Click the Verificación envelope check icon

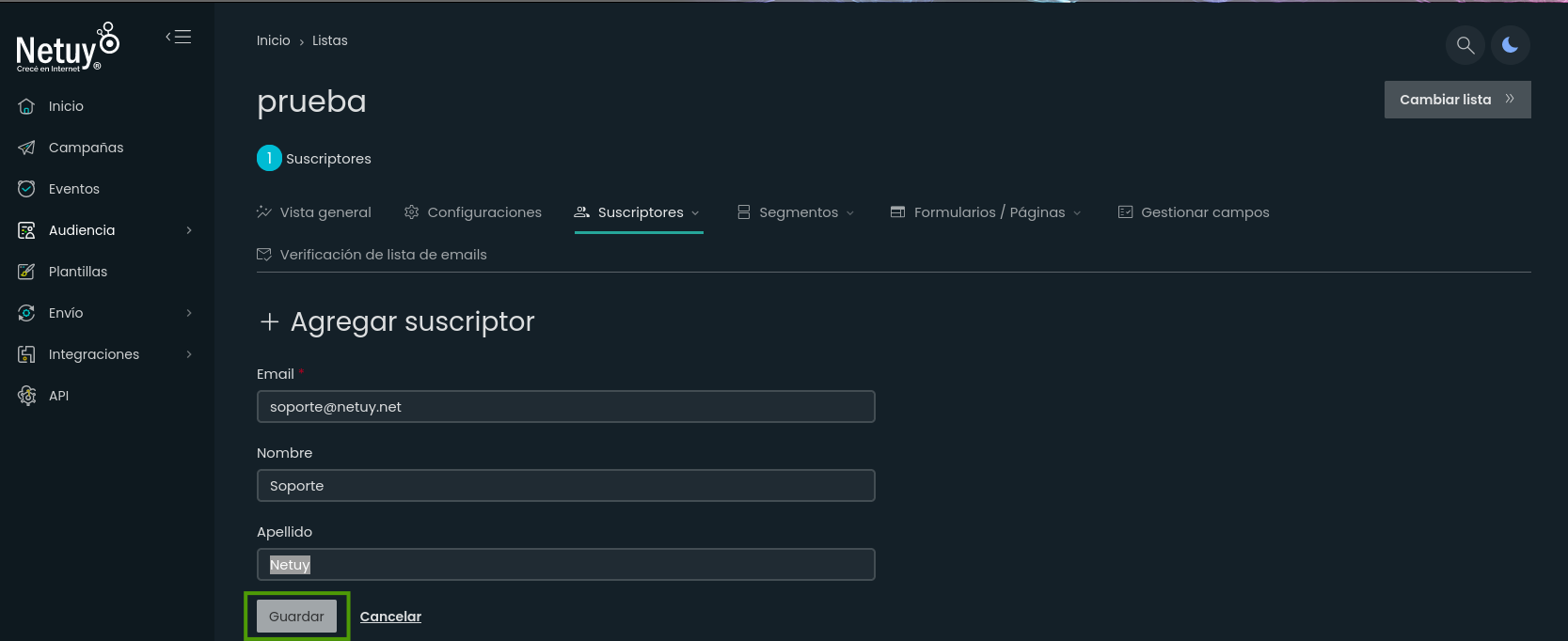click(264, 255)
